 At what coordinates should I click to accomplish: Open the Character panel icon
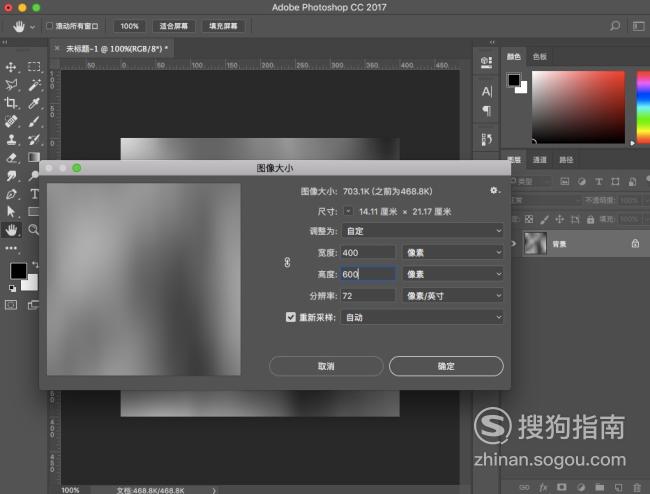tap(487, 91)
